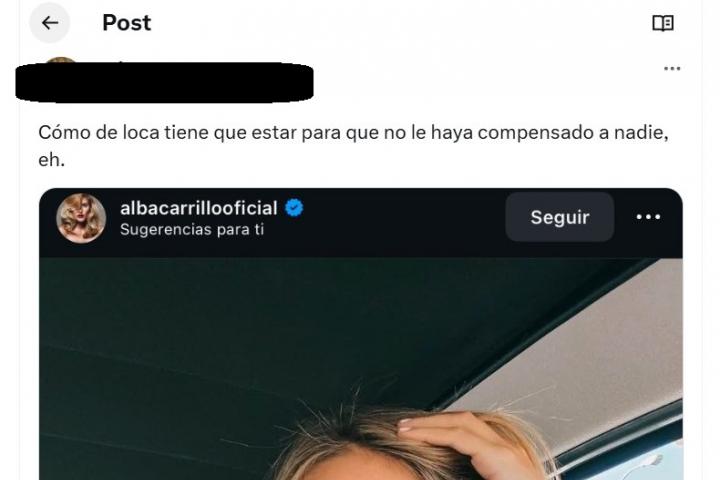This screenshot has width=720, height=480.
Task: Click the blue verified badge
Action: pyautogui.click(x=294, y=208)
